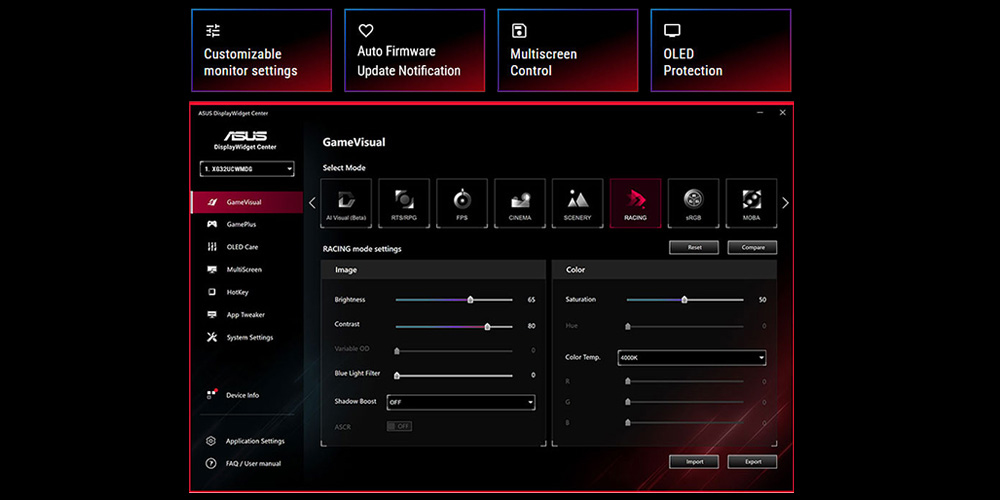
Task: Click the G color channel slider
Action: (x=685, y=402)
